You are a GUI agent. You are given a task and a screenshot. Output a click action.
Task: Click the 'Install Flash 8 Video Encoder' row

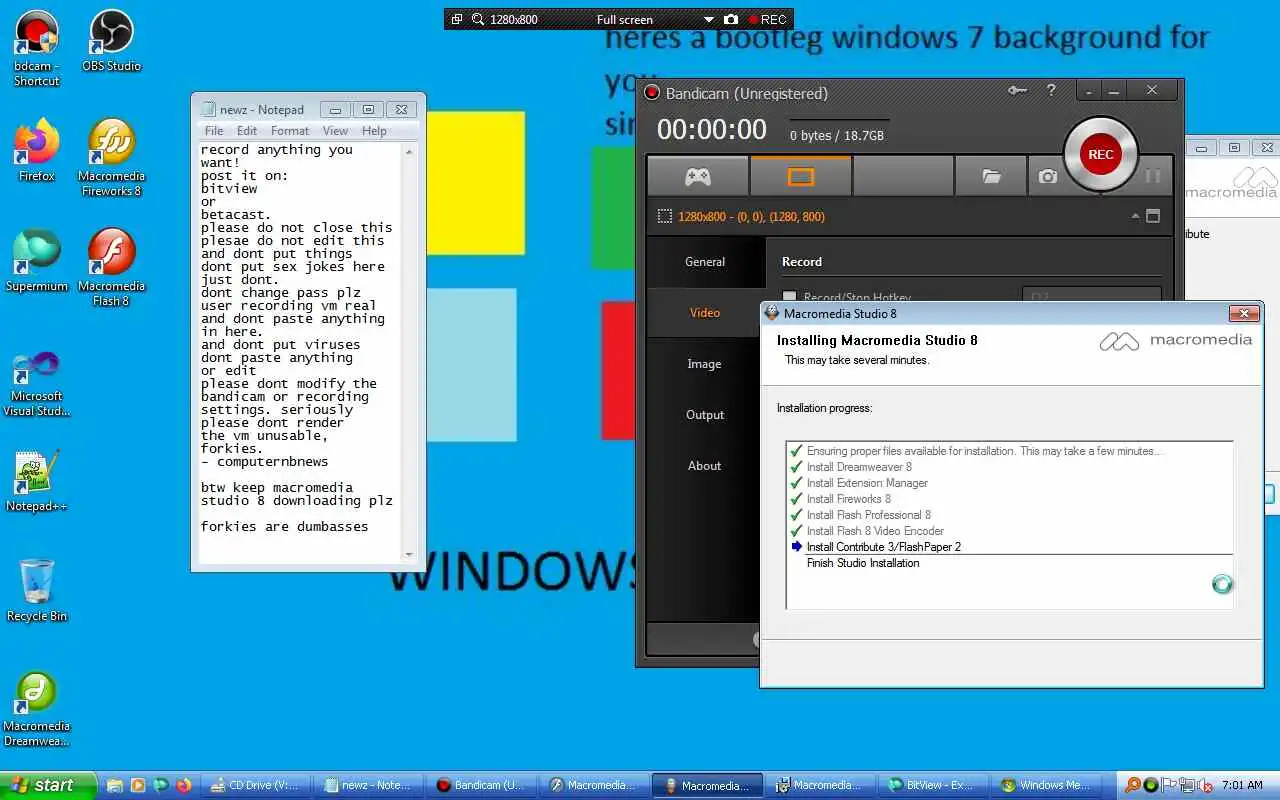(x=1009, y=531)
